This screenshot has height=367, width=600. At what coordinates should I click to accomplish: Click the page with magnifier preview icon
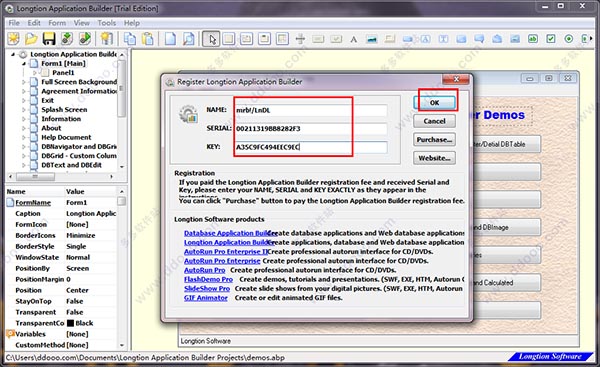[x=188, y=39]
